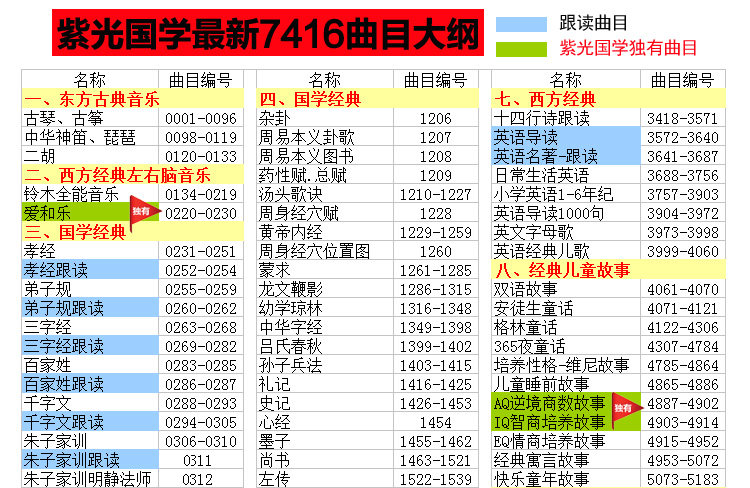Click the row 吕氏春秋
750x488 pixels.
tap(367, 346)
